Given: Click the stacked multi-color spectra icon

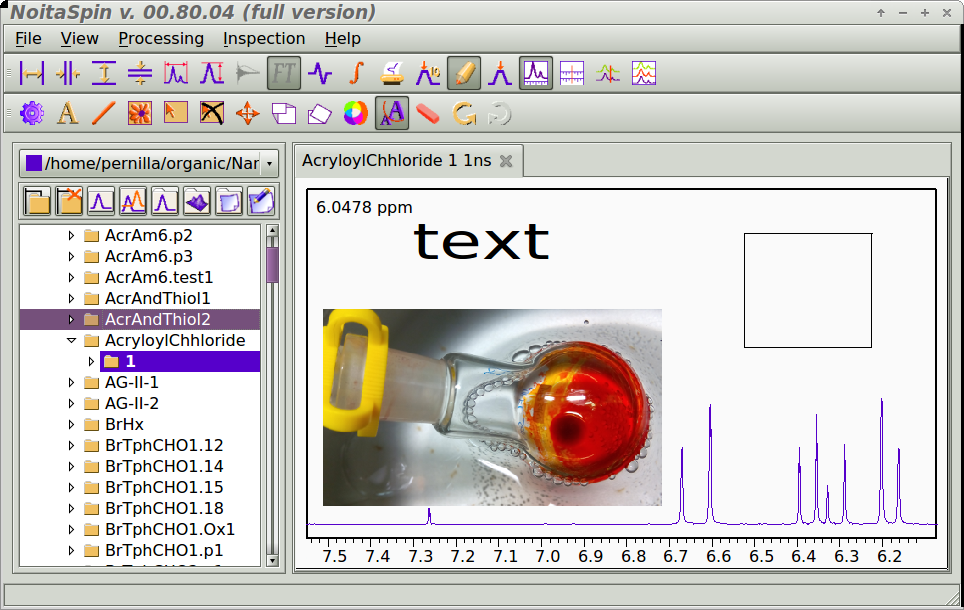Looking at the screenshot, I should (x=644, y=74).
